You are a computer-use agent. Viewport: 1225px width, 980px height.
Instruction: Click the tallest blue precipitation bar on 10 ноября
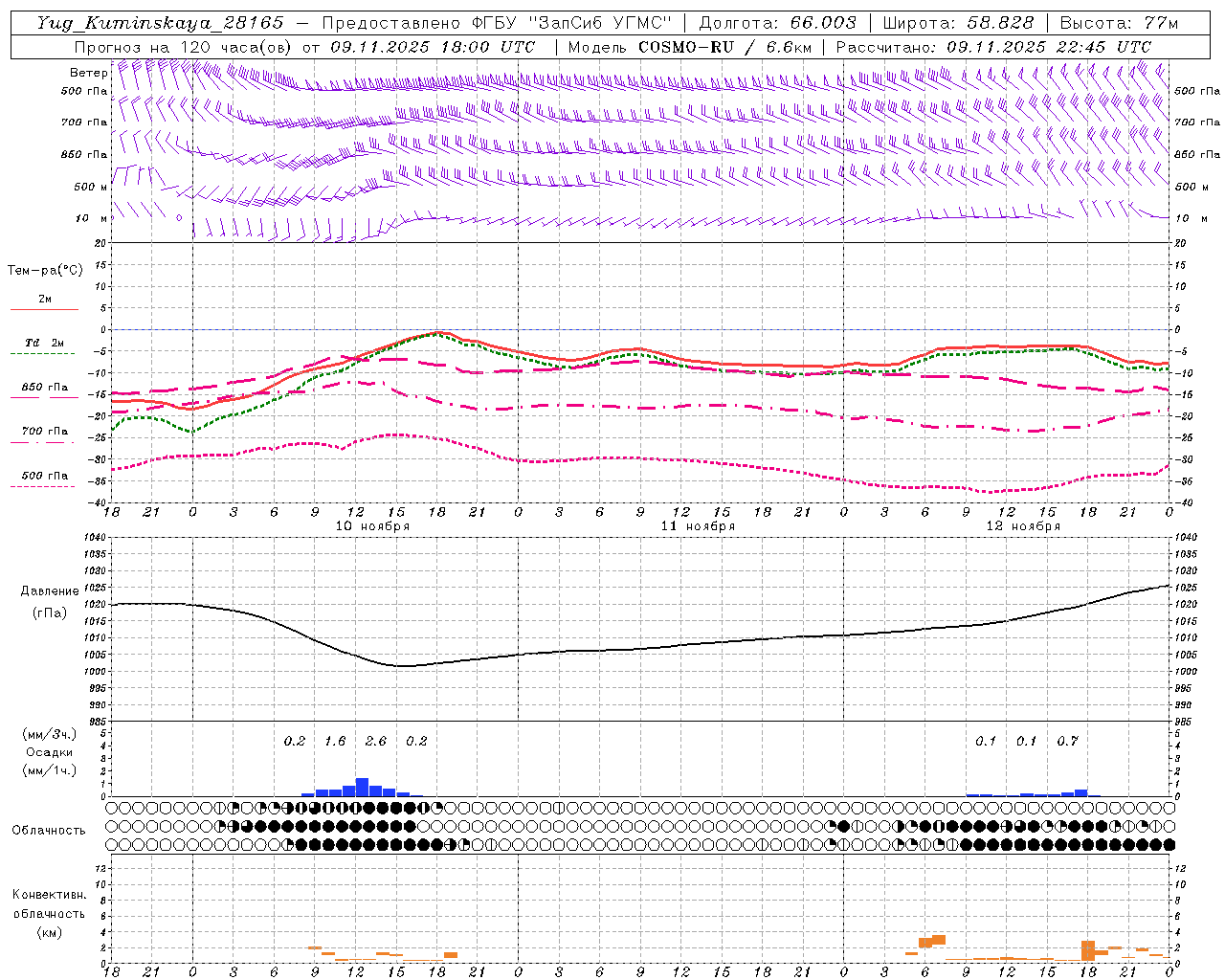[x=362, y=788]
